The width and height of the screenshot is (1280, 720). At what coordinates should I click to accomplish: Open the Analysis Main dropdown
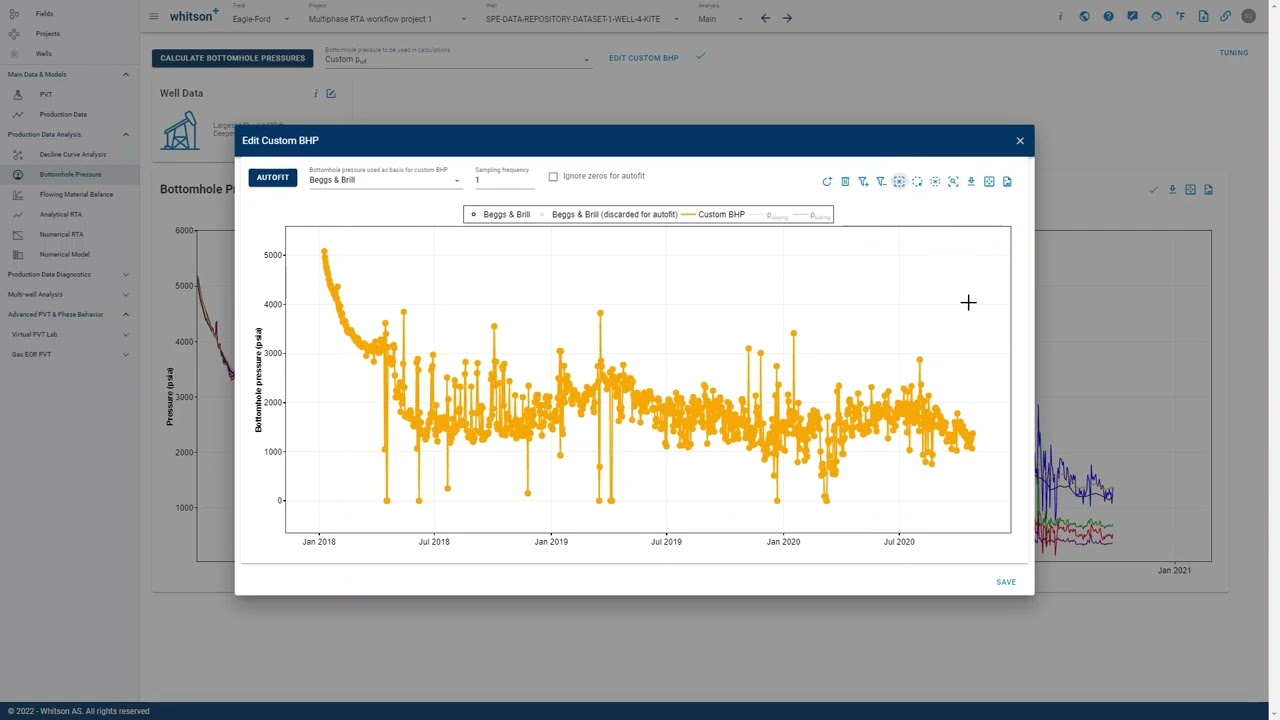(x=720, y=19)
